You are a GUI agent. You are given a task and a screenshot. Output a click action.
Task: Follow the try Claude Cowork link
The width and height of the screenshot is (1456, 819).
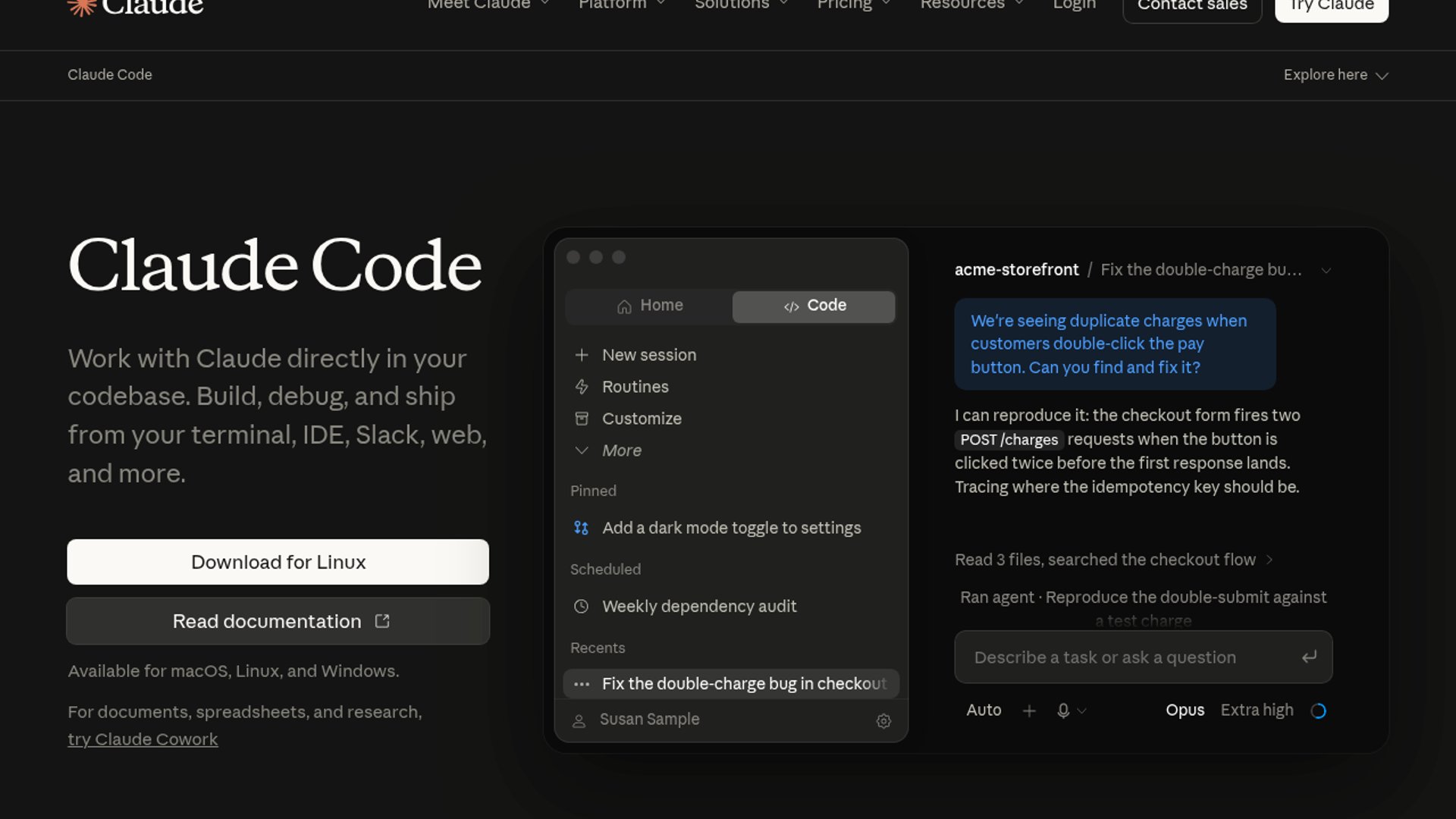tap(143, 739)
